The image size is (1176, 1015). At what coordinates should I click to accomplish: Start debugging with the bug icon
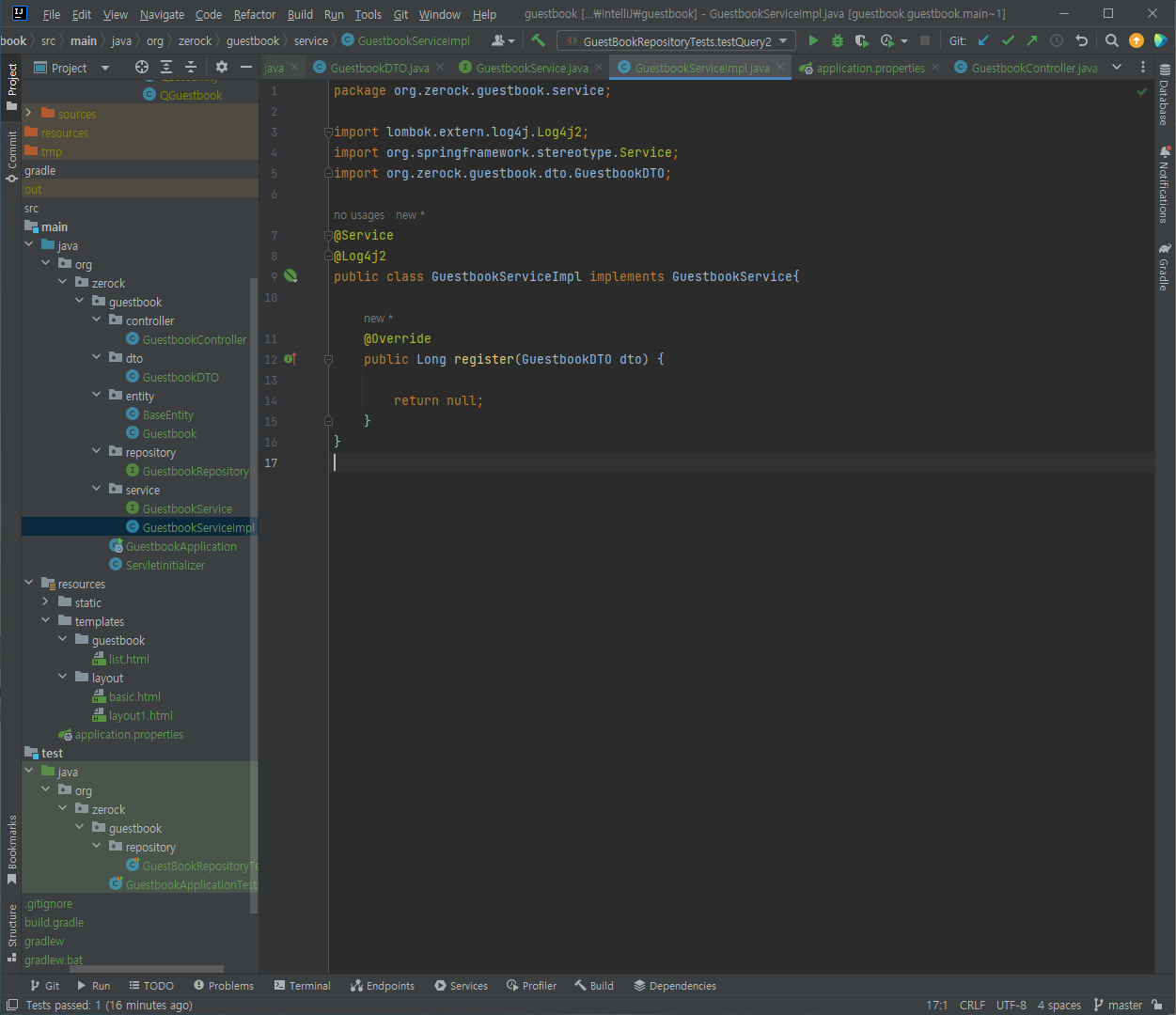(838, 40)
